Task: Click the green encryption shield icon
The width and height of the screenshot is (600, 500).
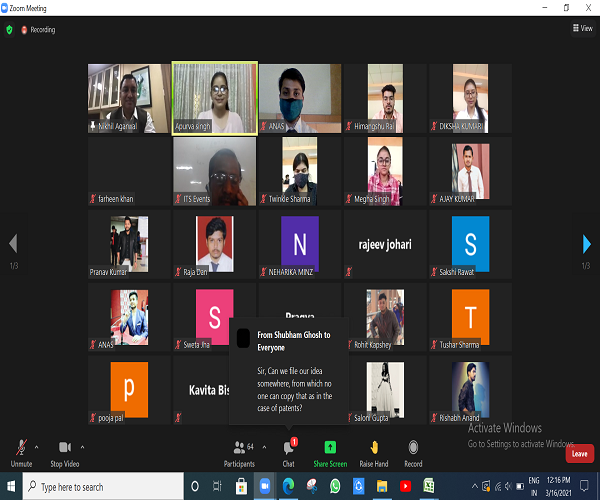Action: point(9,29)
